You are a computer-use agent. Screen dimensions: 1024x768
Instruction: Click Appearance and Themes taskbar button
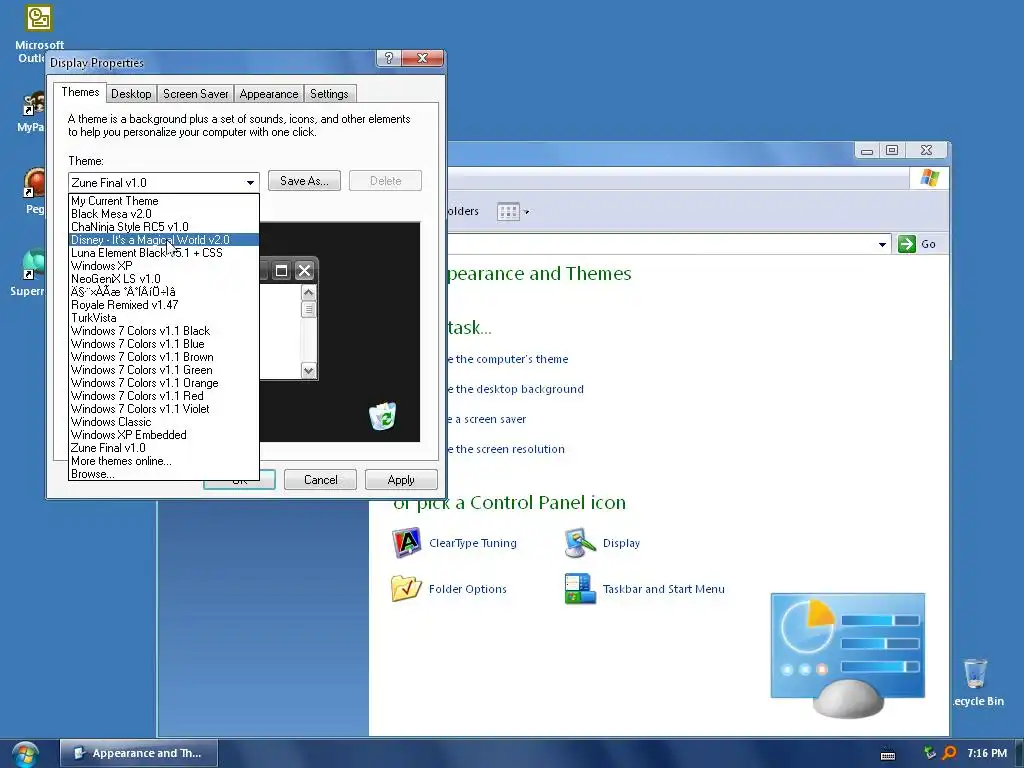(139, 753)
